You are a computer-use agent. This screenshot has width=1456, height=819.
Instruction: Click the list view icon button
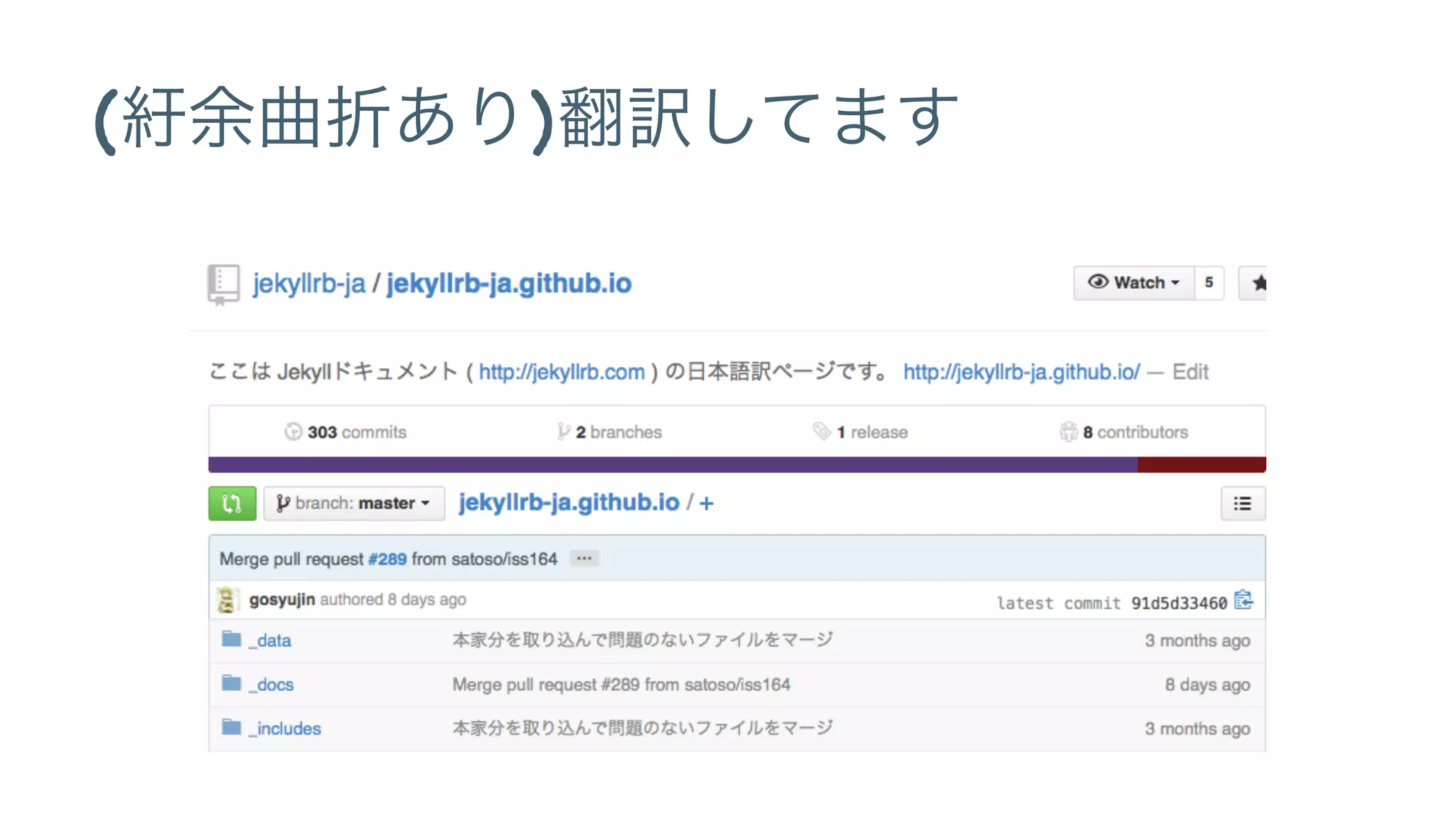(x=1243, y=503)
